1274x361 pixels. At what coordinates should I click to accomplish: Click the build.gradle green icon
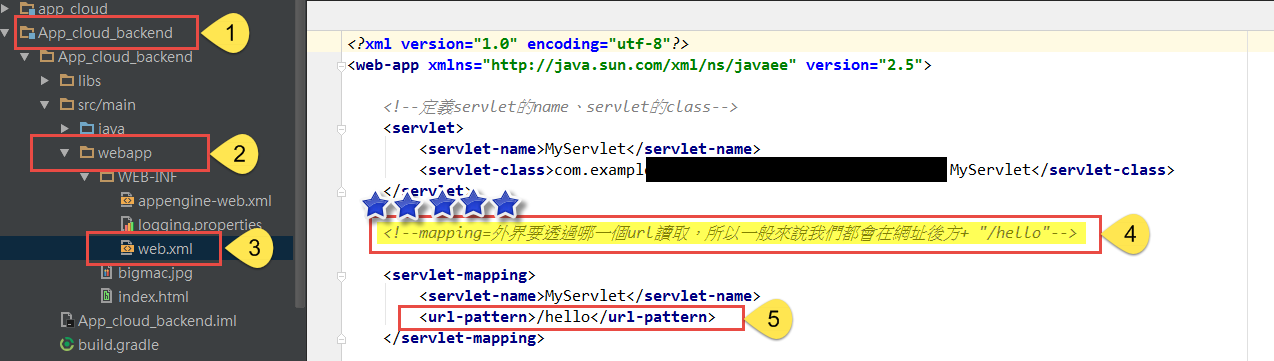68,345
